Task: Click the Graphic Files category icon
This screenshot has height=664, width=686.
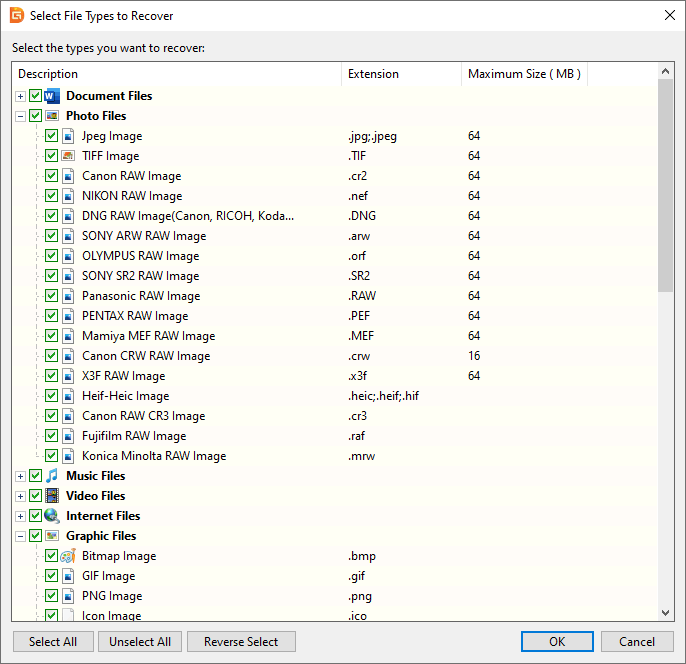Action: tap(52, 536)
